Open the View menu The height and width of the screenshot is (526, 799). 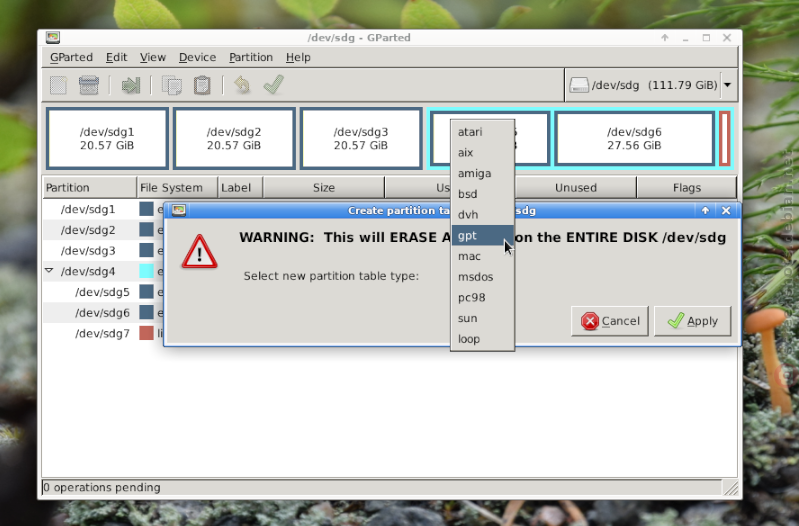click(153, 57)
